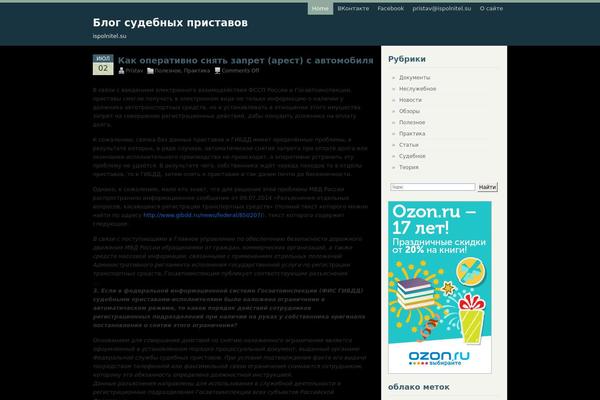The height and width of the screenshot is (400, 600).
Task: Open the Ozon.ru 17 лет banner ad
Action: (x=440, y=287)
